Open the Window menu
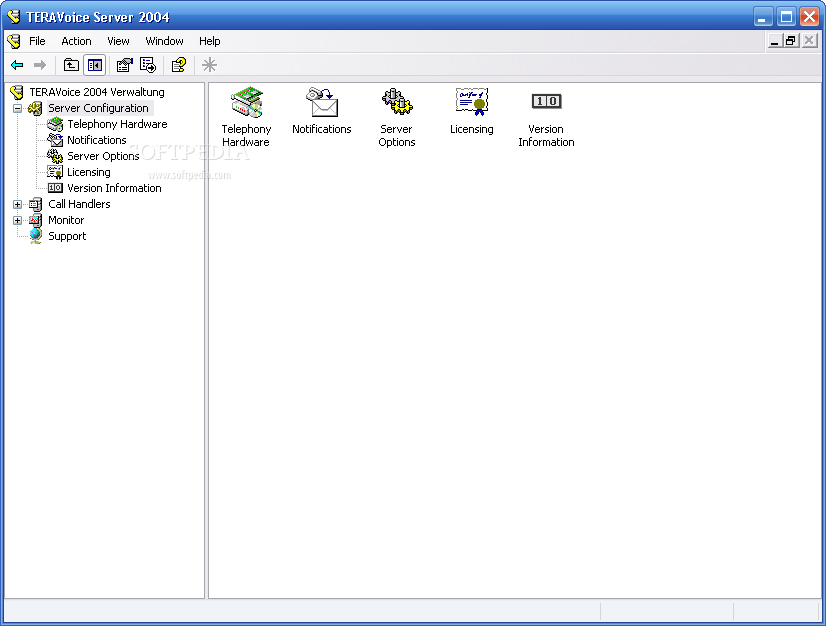 pos(164,41)
